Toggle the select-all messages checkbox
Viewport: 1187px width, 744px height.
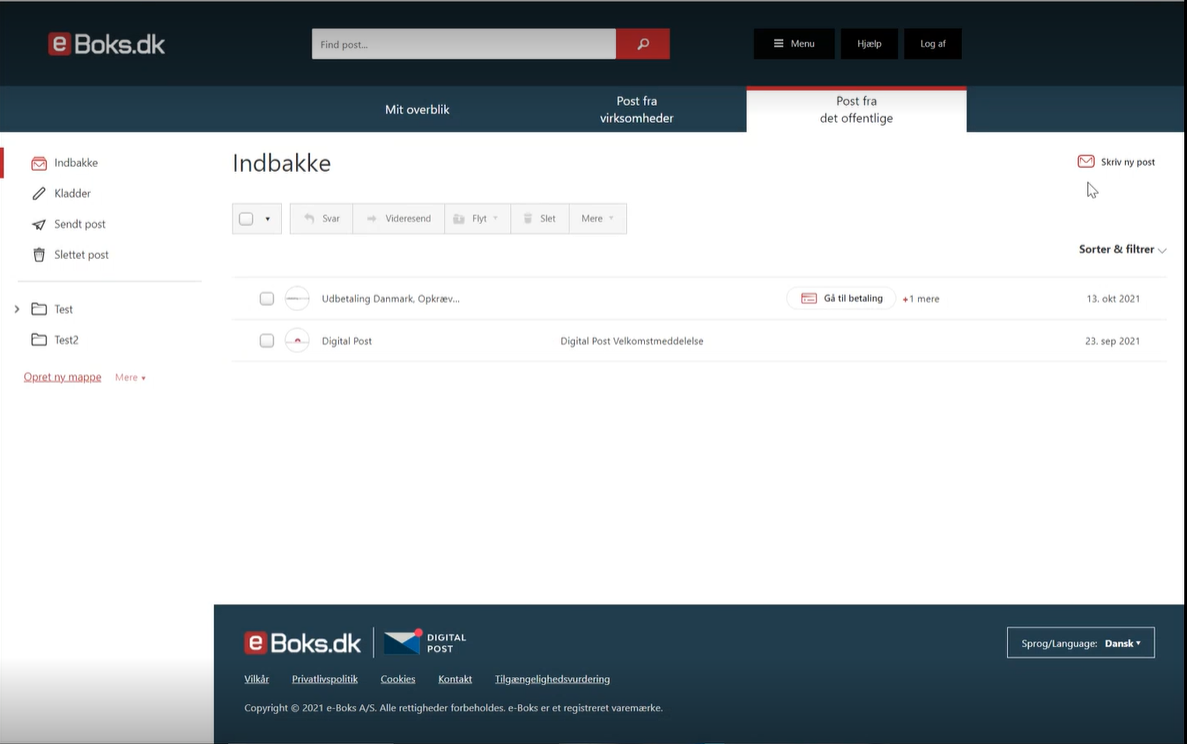(246, 219)
